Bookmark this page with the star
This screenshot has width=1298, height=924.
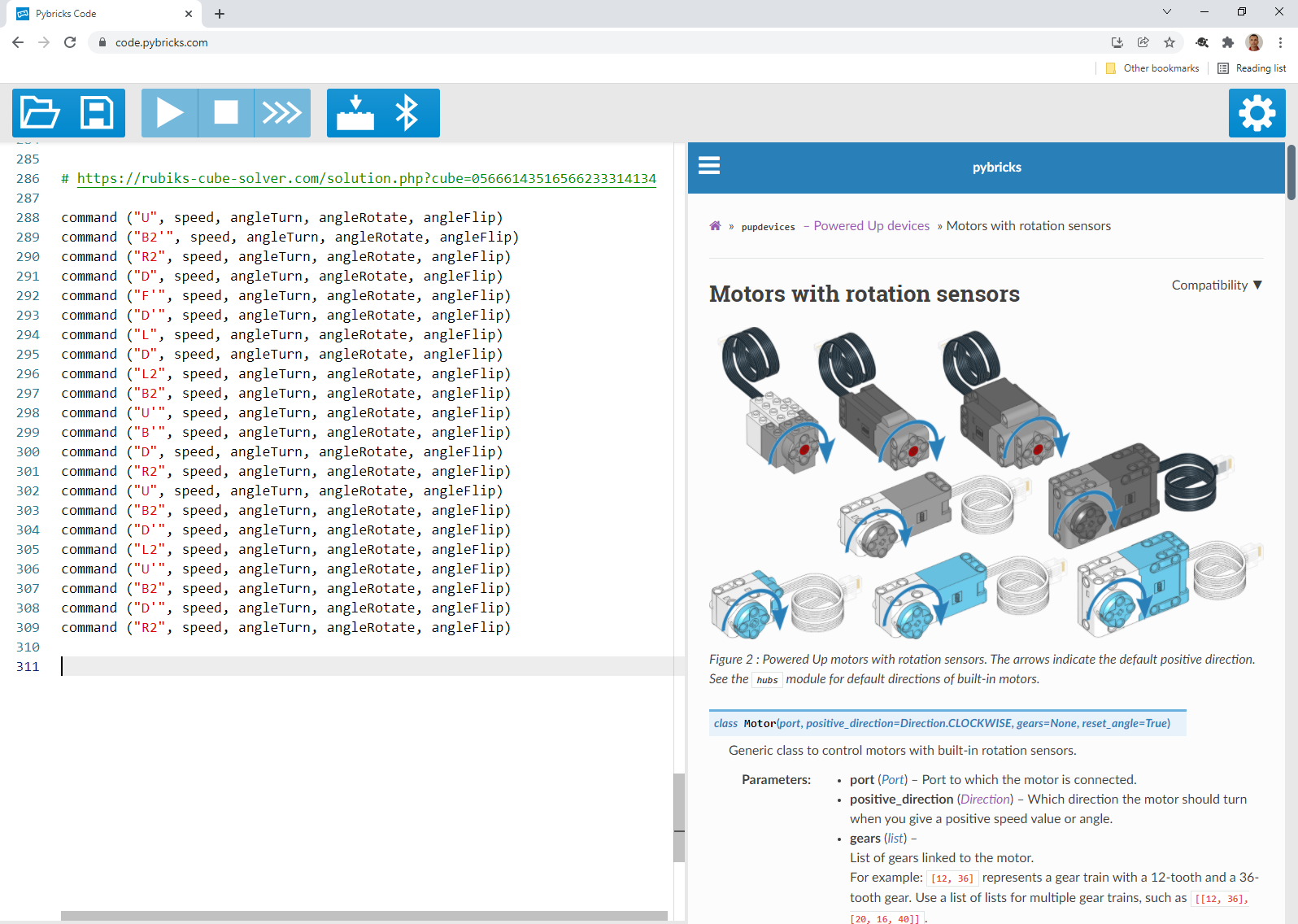[1170, 42]
